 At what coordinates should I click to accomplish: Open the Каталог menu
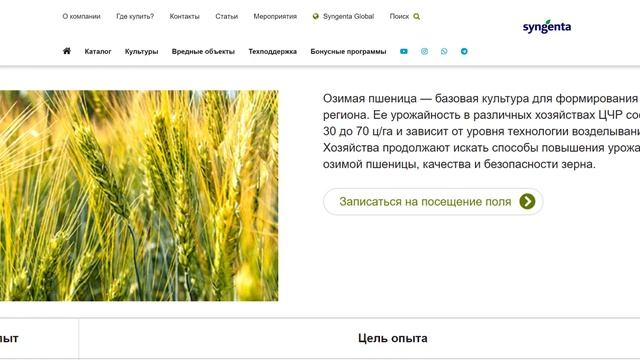(98, 51)
